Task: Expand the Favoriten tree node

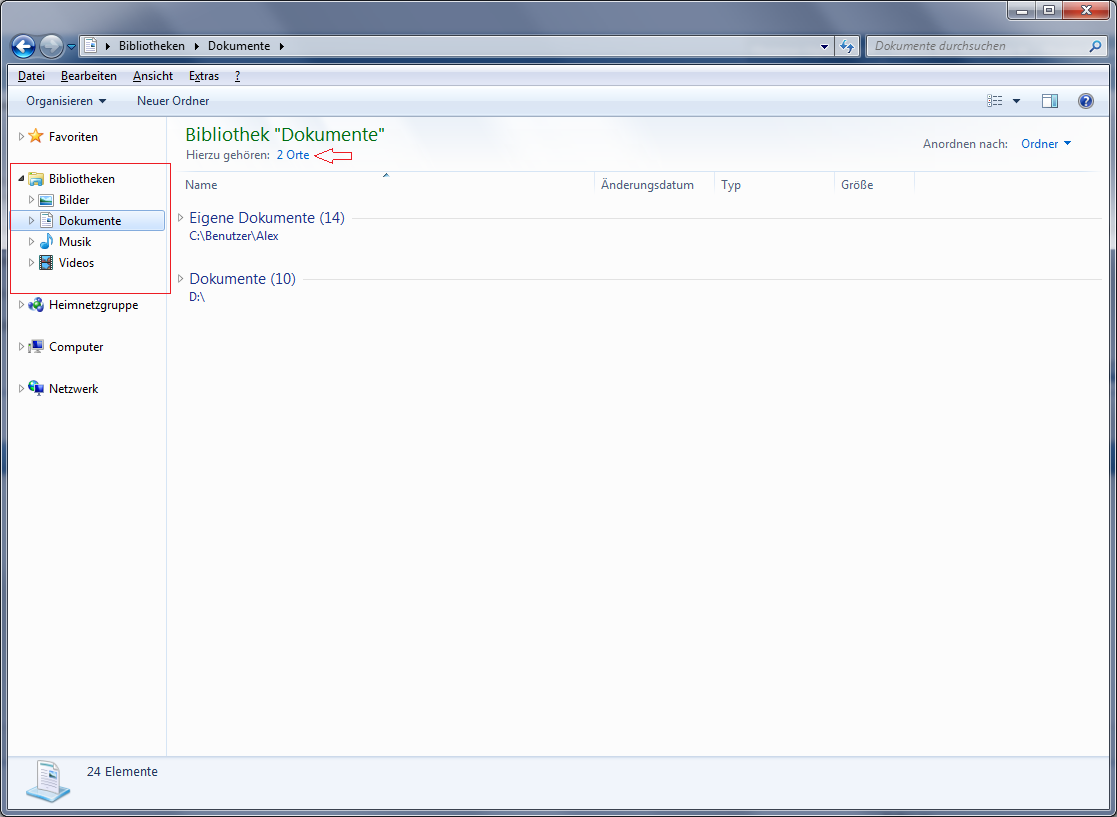Action: pos(21,136)
